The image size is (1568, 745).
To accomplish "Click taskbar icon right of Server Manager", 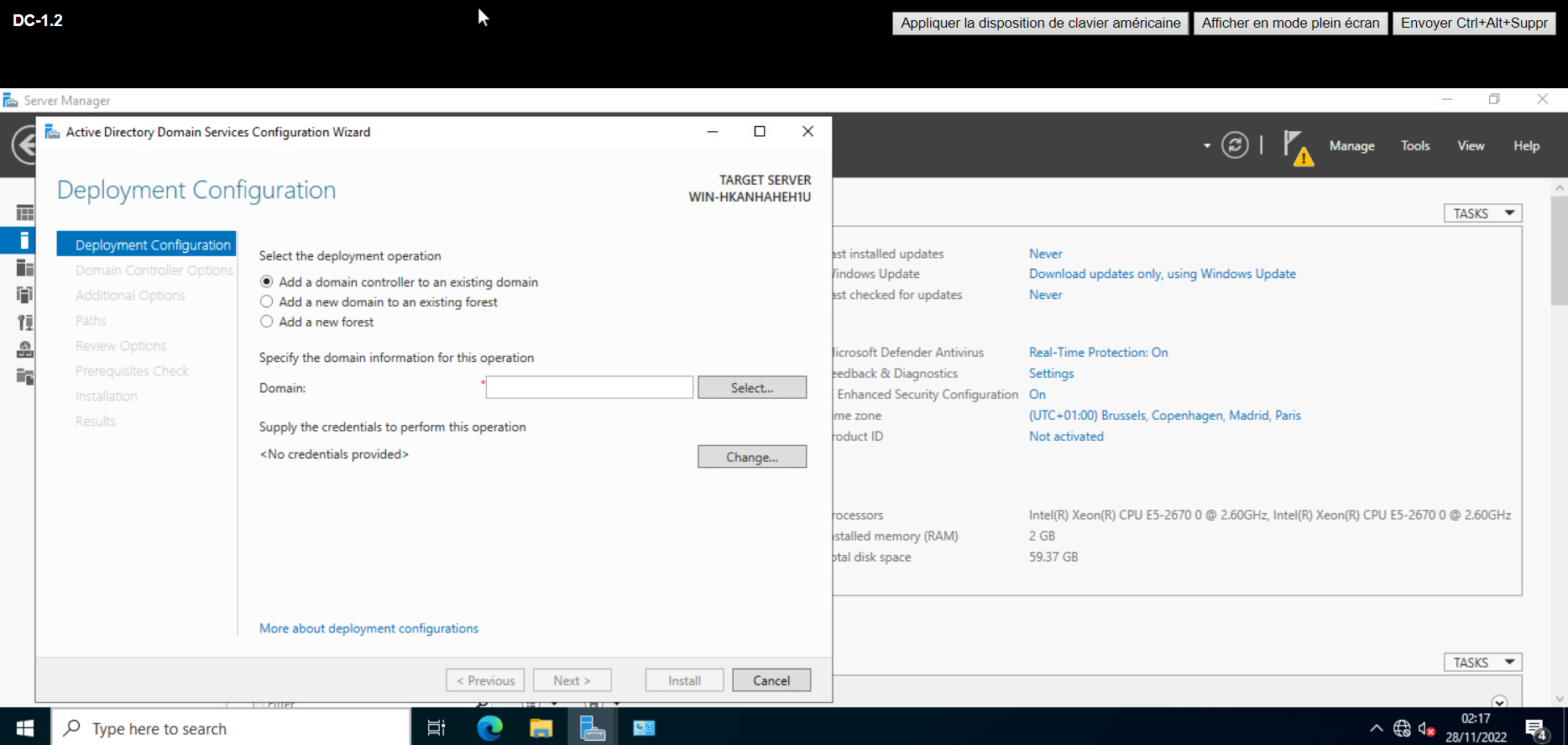I will [x=644, y=728].
